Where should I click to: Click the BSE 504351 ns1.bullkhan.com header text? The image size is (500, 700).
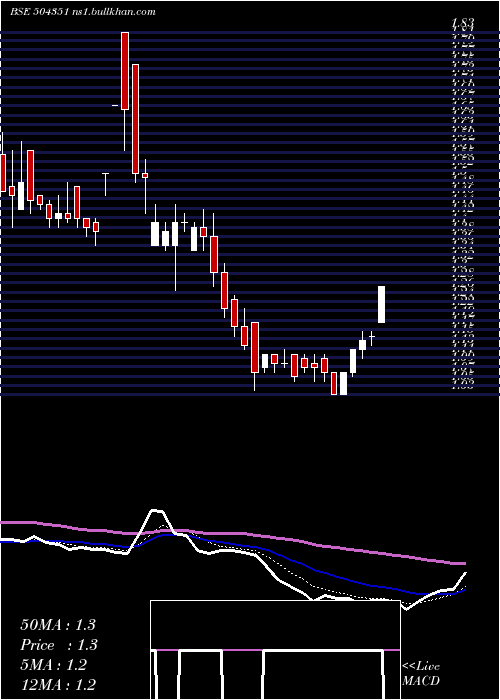pyautogui.click(x=83, y=12)
